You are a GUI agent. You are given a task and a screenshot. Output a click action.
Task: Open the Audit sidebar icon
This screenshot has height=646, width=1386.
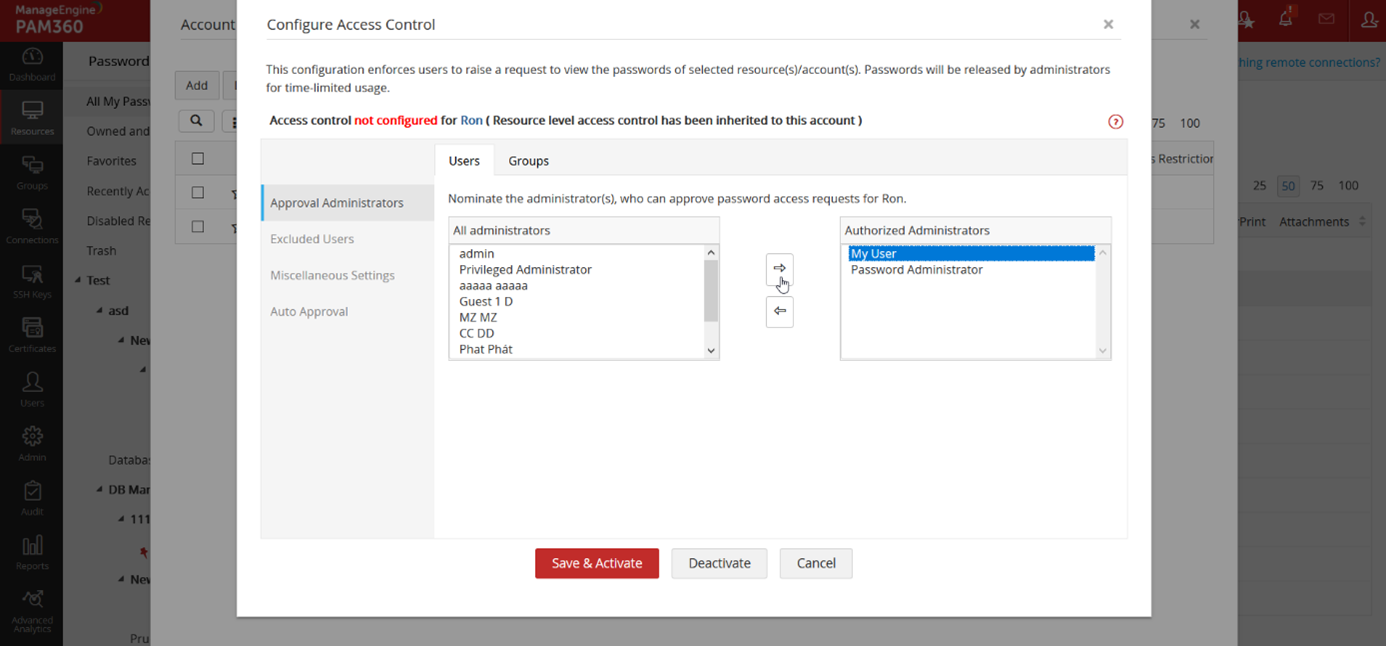click(32, 497)
